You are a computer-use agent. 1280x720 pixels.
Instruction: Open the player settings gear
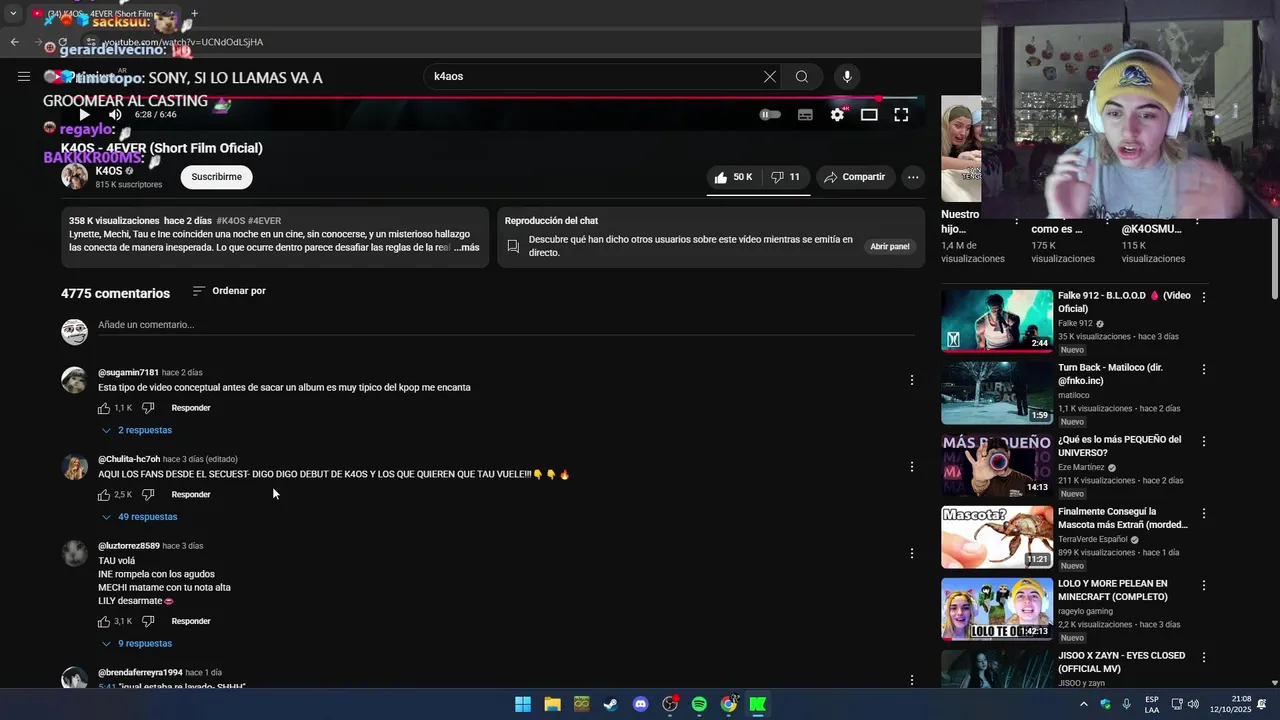[837, 115]
